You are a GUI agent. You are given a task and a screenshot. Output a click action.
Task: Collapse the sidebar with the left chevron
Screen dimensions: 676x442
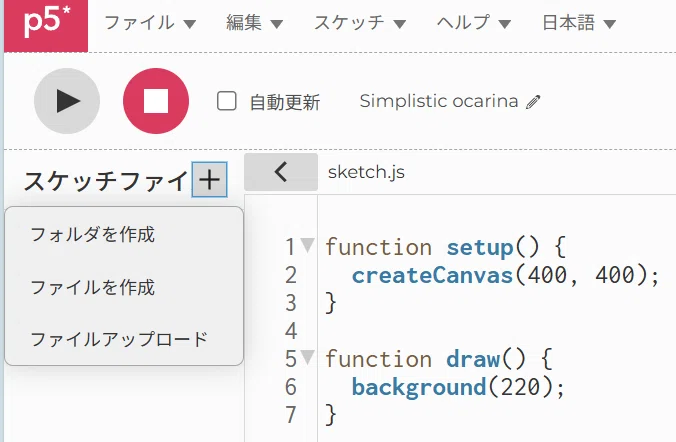tap(281, 172)
